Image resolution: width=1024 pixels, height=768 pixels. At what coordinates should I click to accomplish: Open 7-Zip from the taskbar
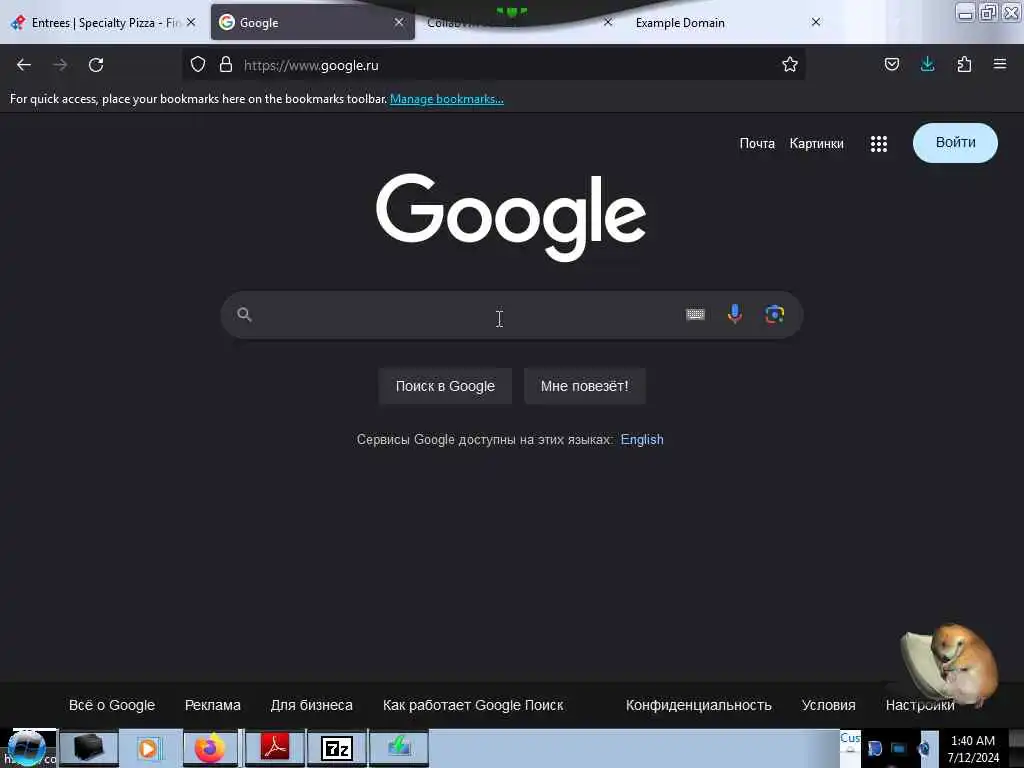337,748
